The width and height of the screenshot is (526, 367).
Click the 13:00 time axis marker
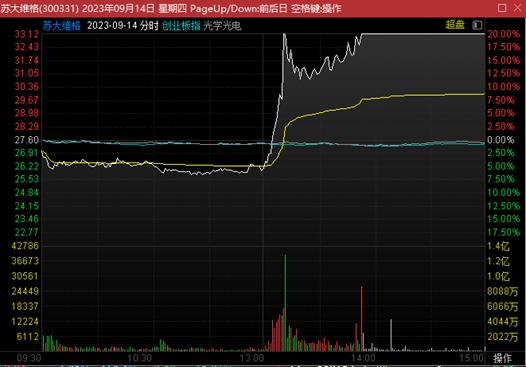click(252, 358)
